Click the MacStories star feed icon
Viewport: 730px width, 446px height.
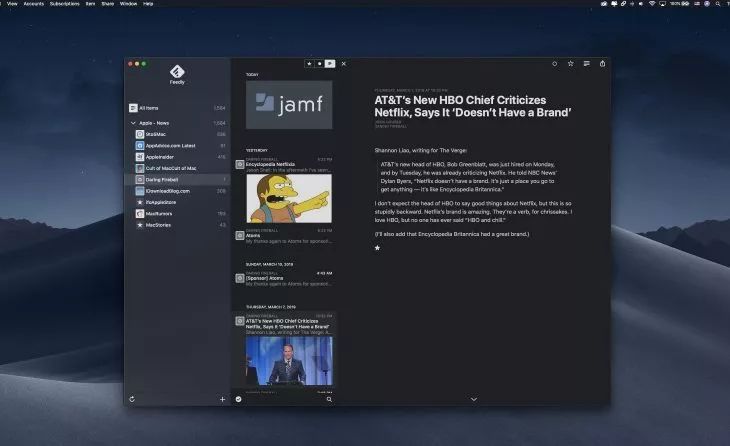point(140,225)
